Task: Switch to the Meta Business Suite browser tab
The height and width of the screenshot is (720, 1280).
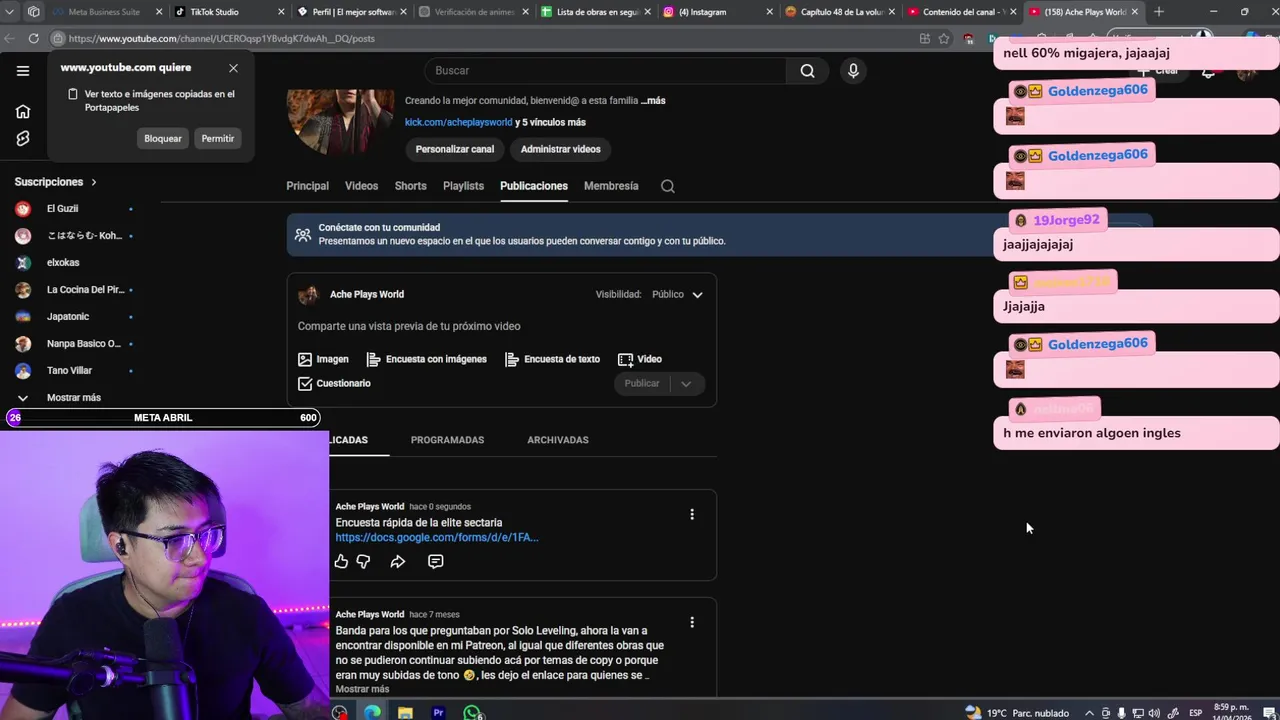Action: coord(106,12)
